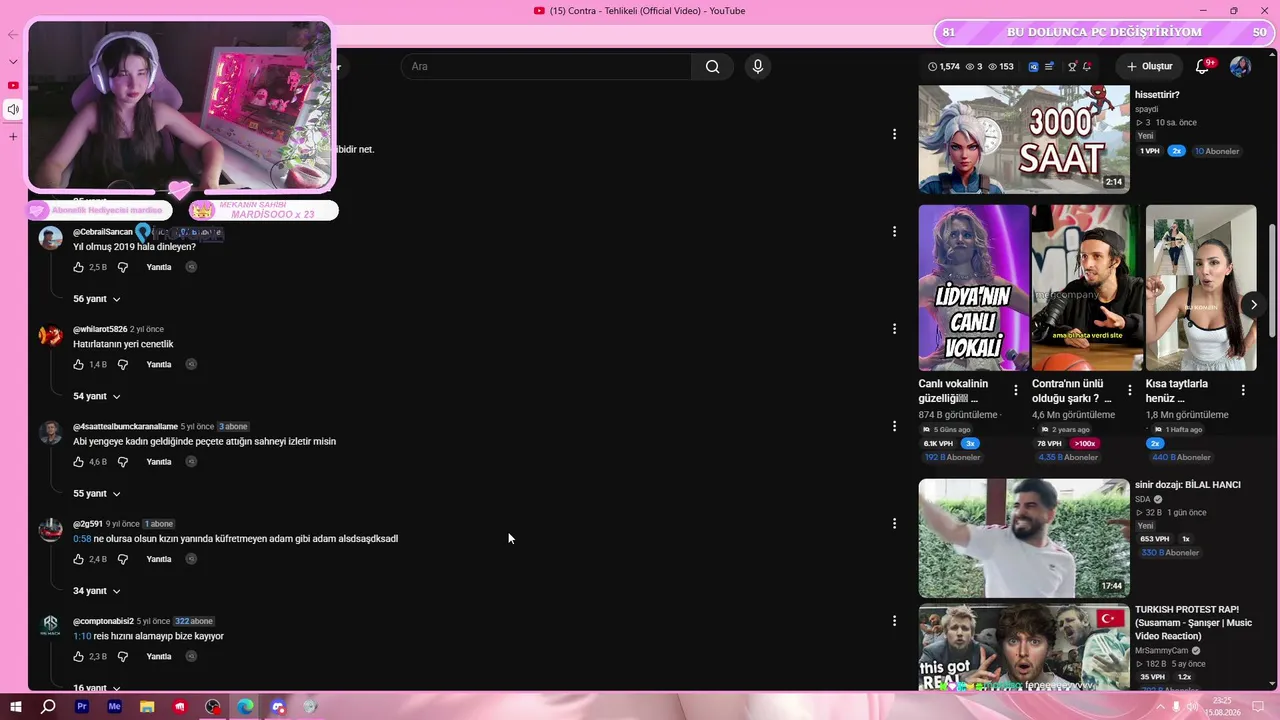Reply to @whilarot5826 with Yanıtla
Viewport: 1280px width, 720px height.
click(x=159, y=364)
